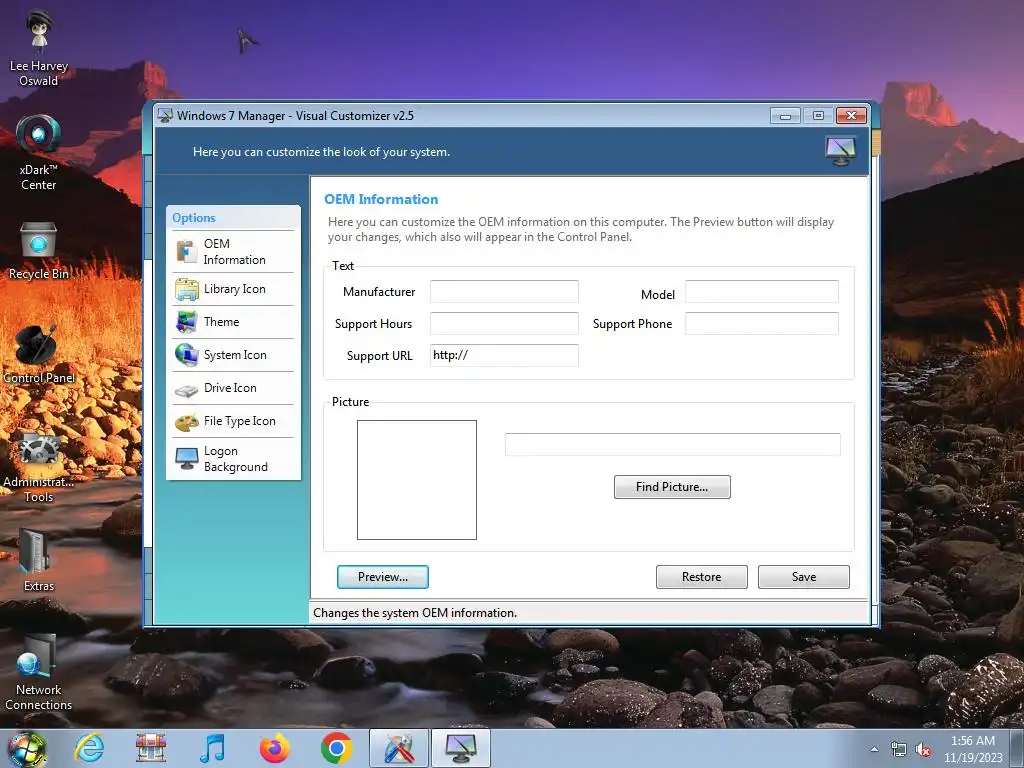Select the Logon Background option icon

pos(187,459)
